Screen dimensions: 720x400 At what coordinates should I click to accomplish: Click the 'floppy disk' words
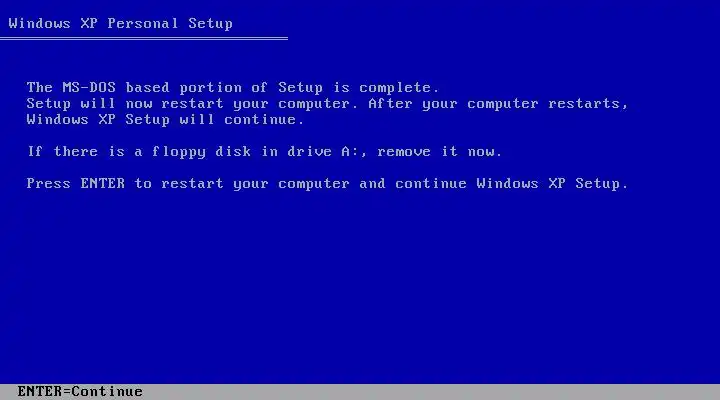202,152
